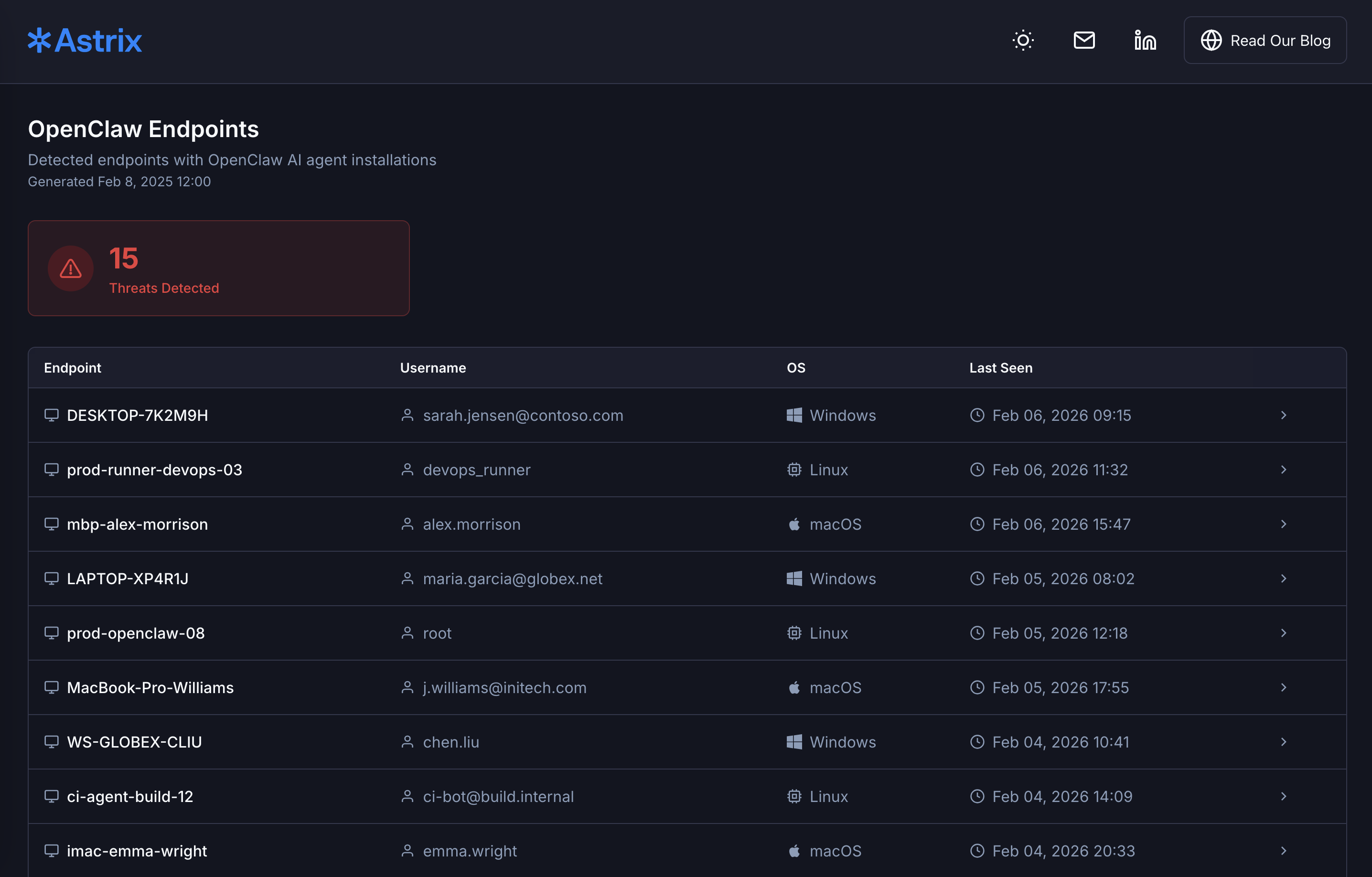Open the email contact icon

click(1084, 40)
